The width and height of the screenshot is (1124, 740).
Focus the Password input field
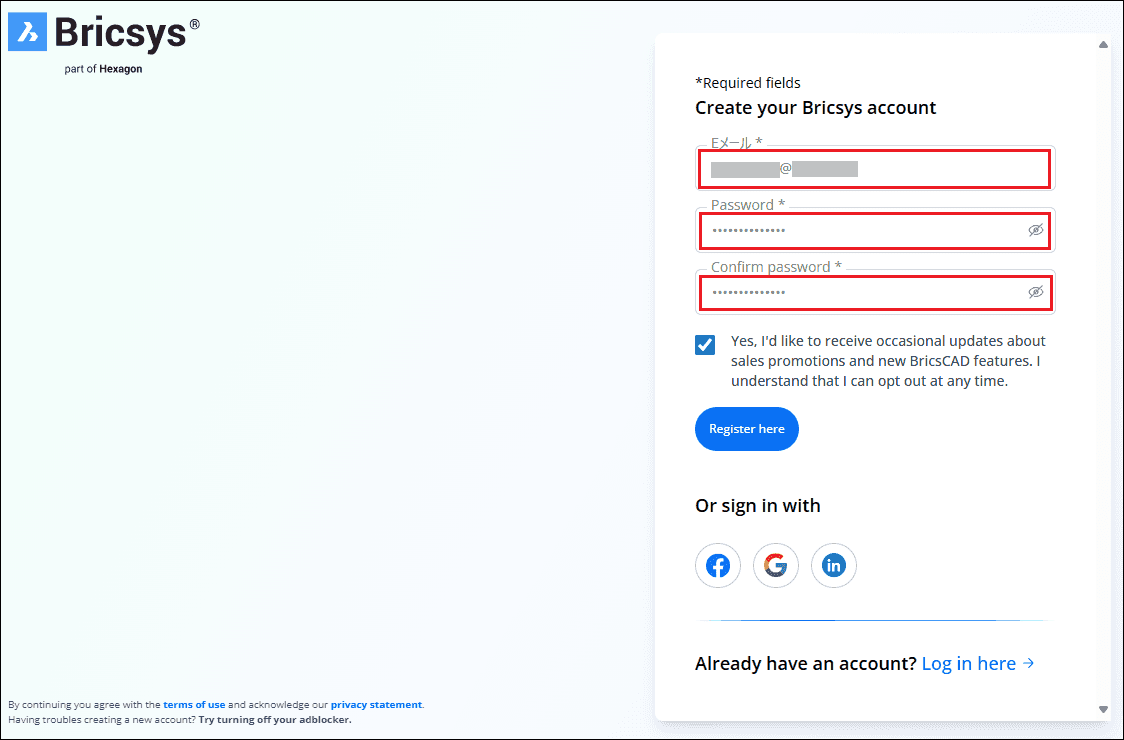click(860, 231)
